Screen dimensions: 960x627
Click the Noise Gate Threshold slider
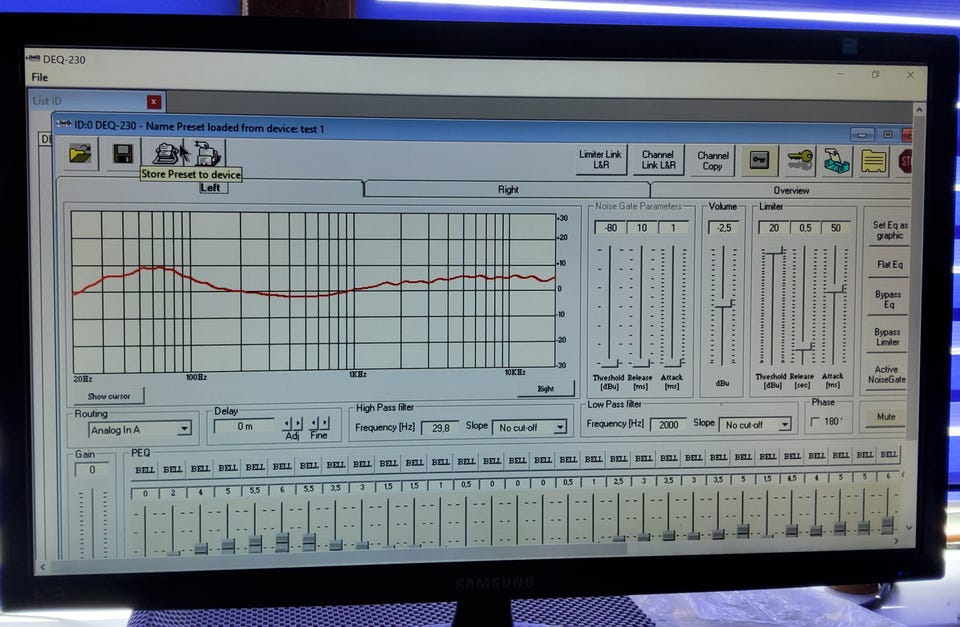click(609, 306)
